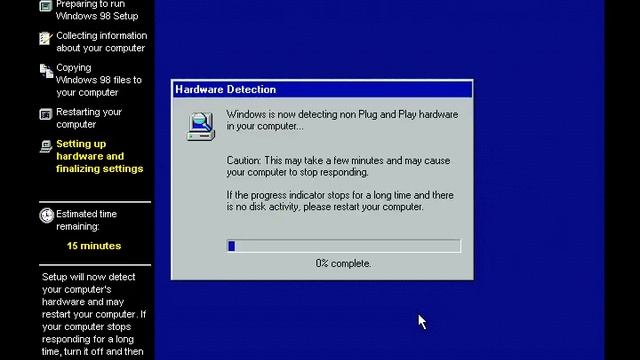Screen dimensions: 640x360
Task: Click the Estimated time clock icon
Action: click(x=47, y=216)
